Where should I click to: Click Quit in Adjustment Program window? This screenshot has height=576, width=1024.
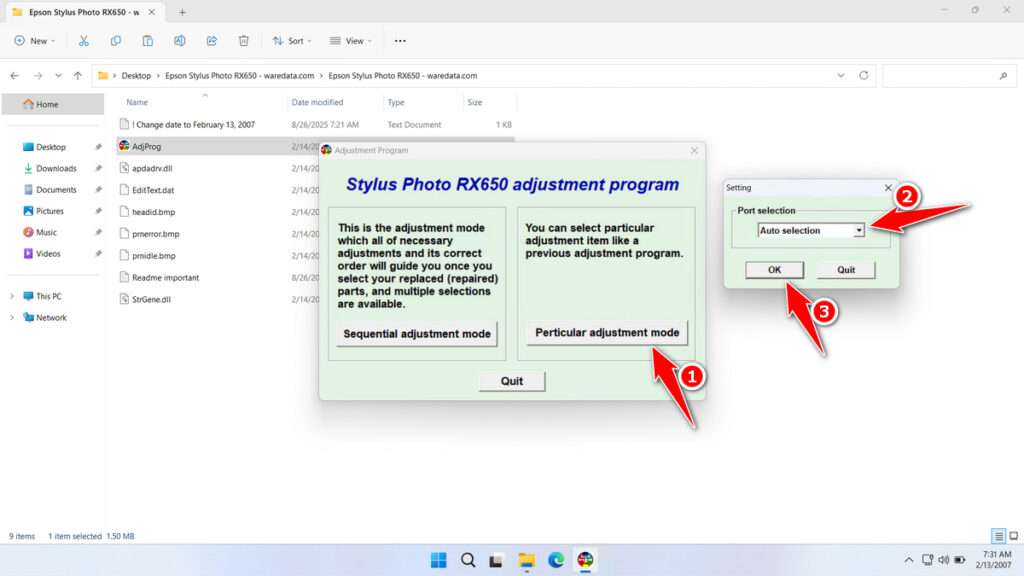(x=511, y=381)
